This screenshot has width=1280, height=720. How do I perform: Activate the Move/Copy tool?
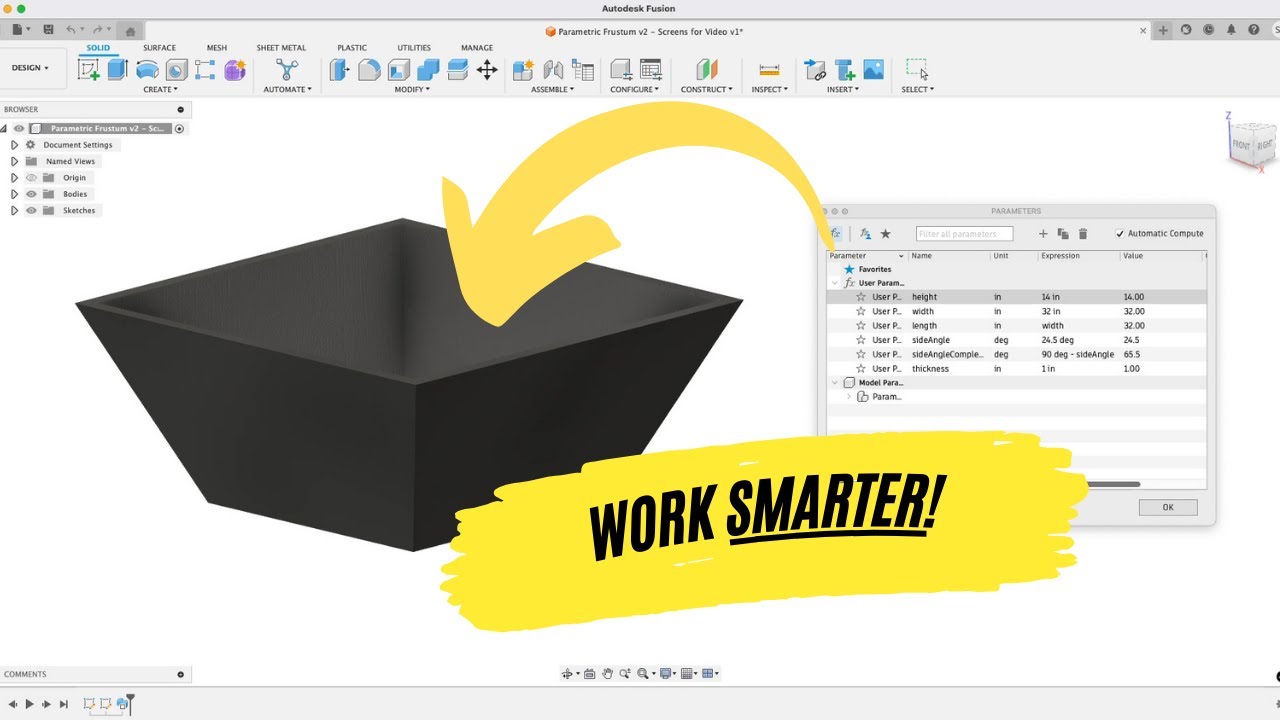(x=487, y=70)
